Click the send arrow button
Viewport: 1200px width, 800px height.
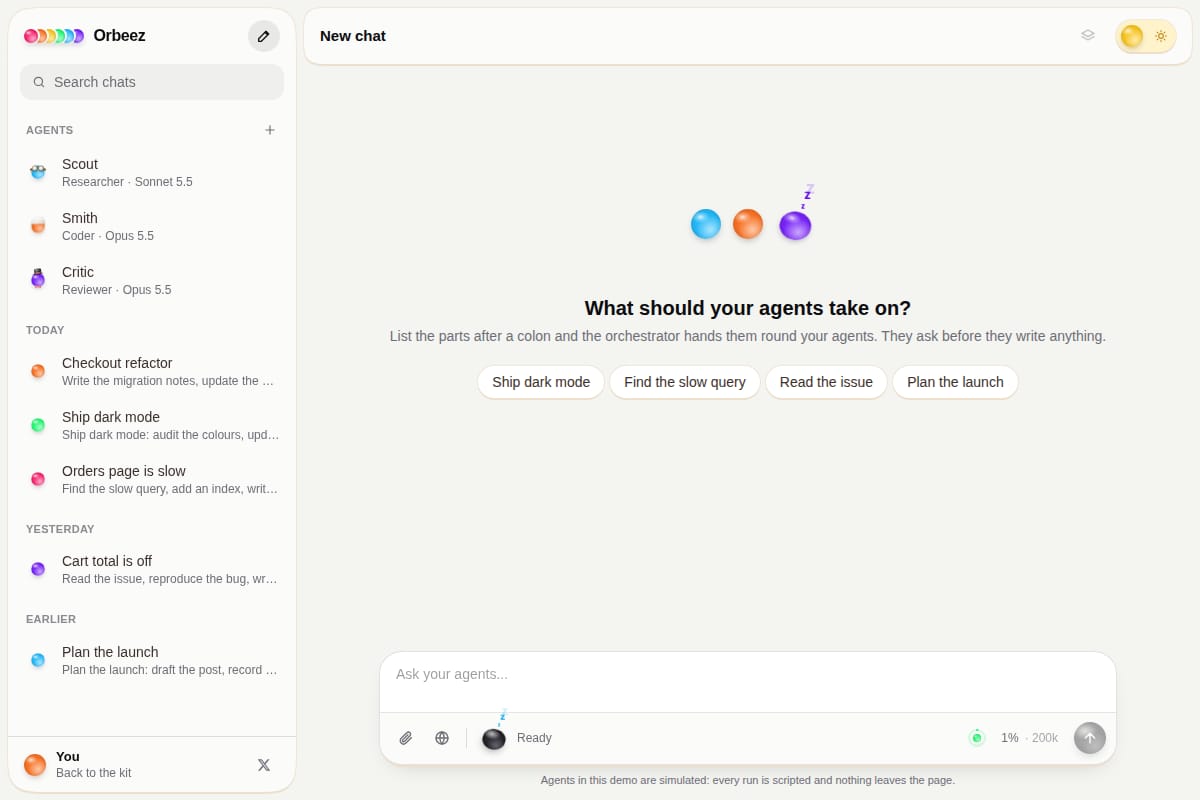pos(1090,738)
